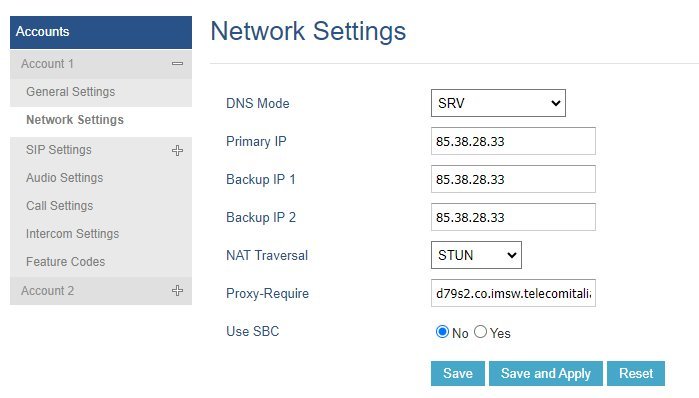Click the Reset button

(636, 373)
